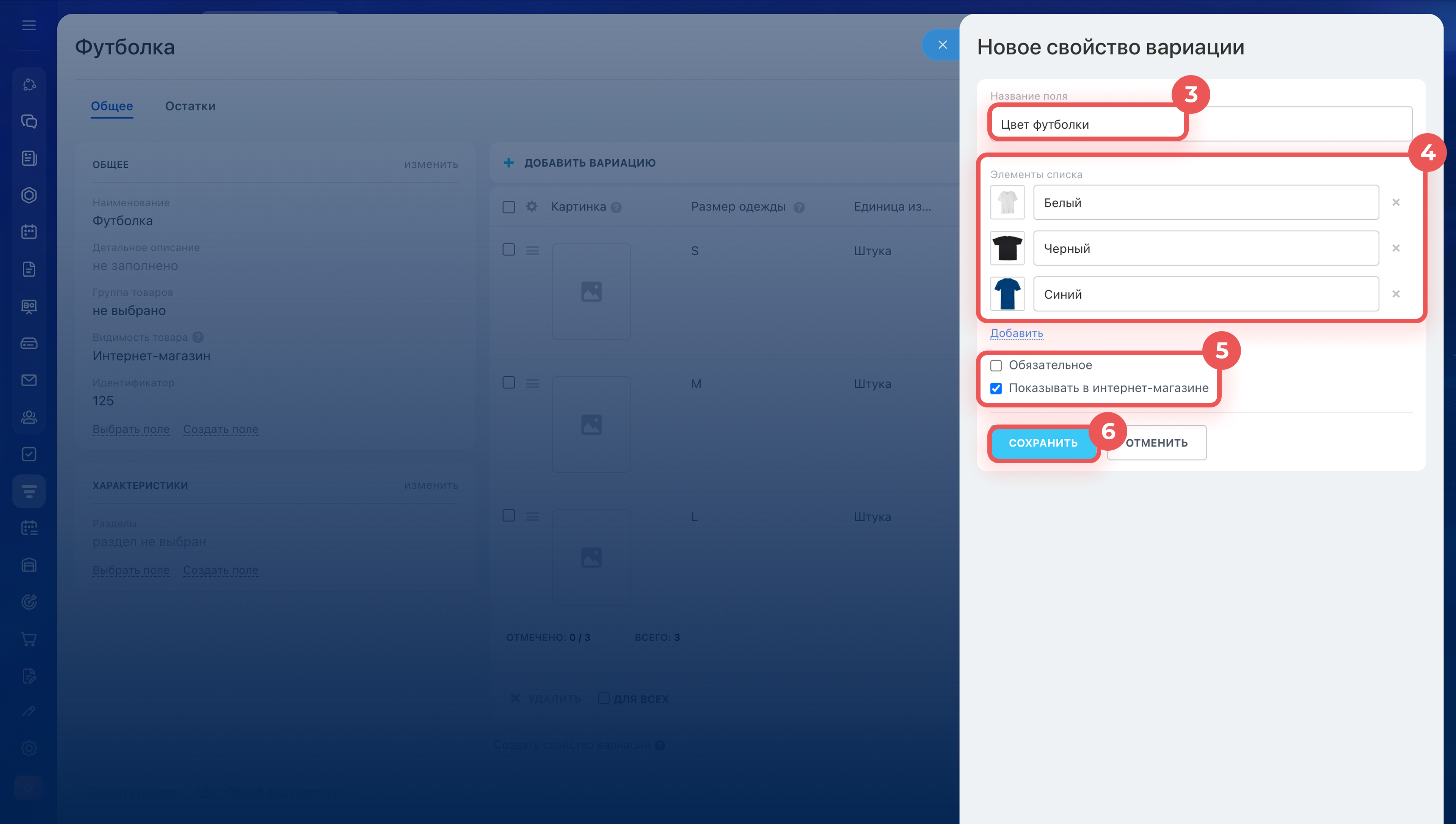The image size is (1456, 824).
Task: Remove the Белый list item with X
Action: (x=1395, y=203)
